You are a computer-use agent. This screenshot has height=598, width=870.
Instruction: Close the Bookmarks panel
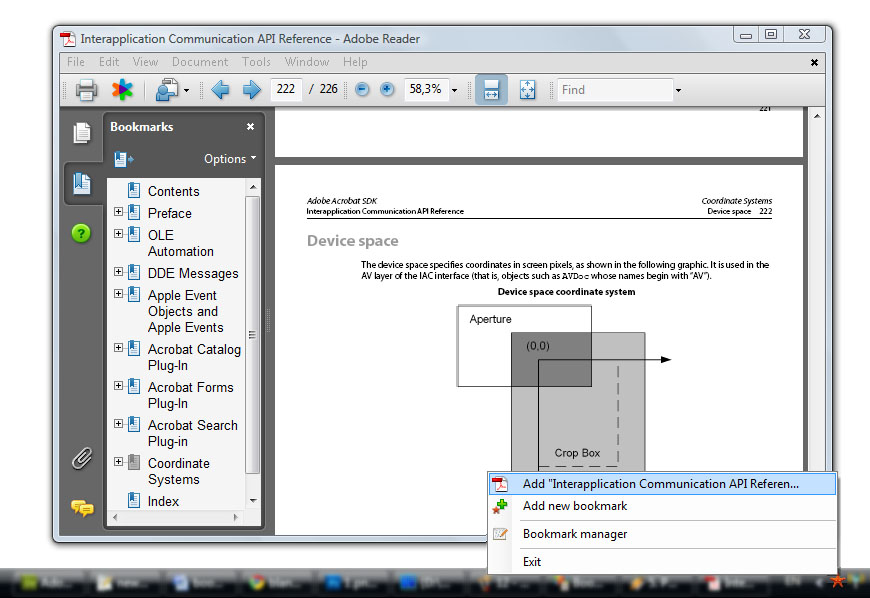250,126
